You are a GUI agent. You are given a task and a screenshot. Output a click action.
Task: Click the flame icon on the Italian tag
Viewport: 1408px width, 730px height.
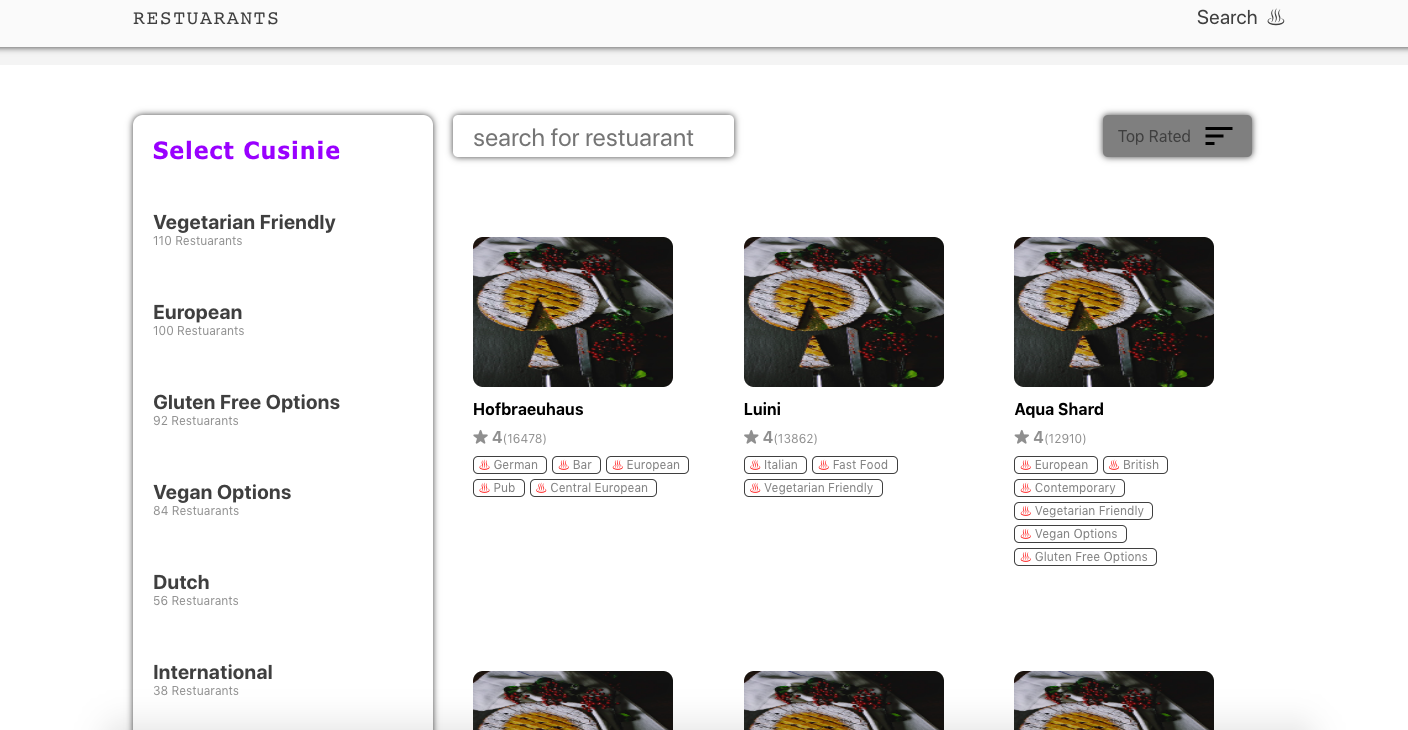click(753, 464)
